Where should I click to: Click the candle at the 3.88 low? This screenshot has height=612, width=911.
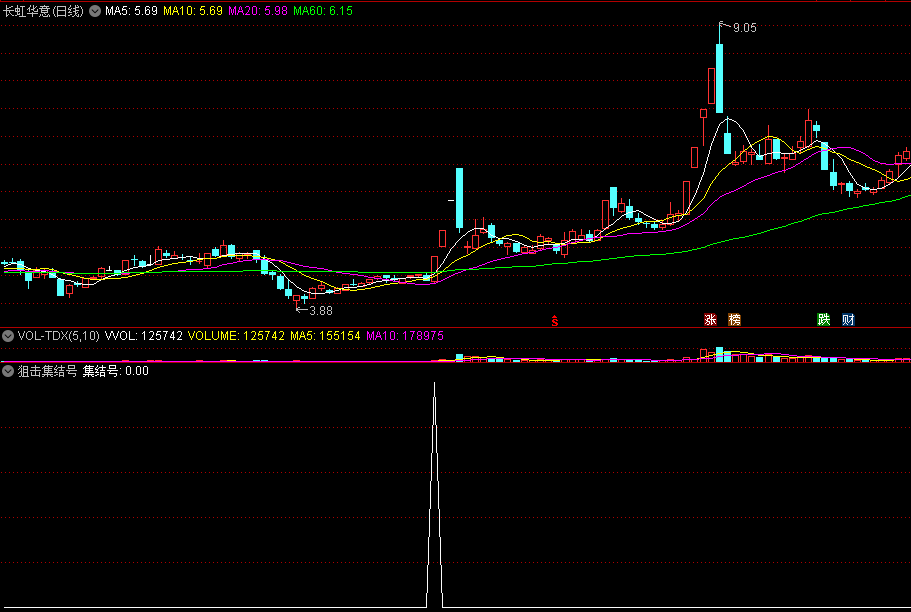297,300
